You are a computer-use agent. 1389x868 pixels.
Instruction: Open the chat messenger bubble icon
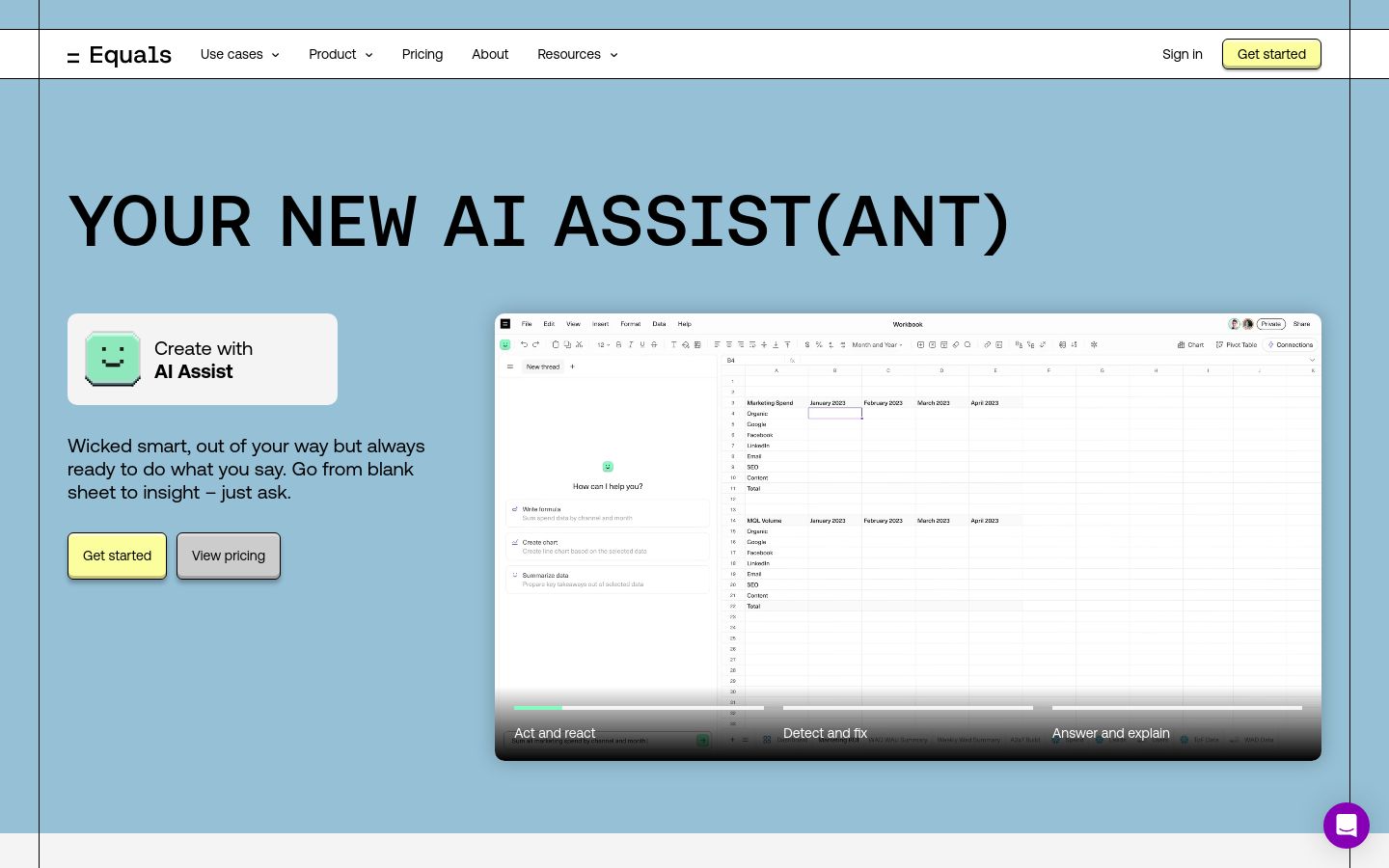1347,826
